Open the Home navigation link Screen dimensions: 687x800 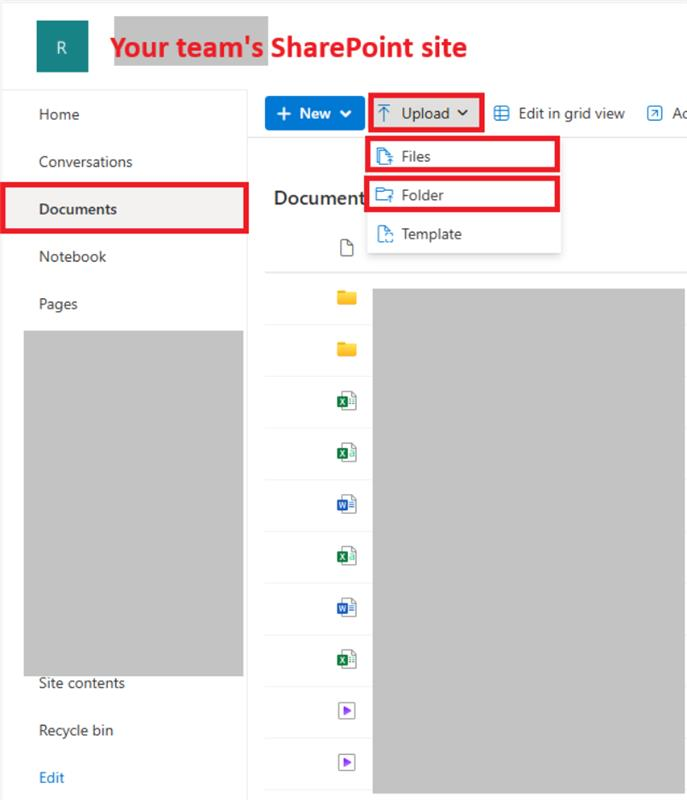tap(59, 114)
